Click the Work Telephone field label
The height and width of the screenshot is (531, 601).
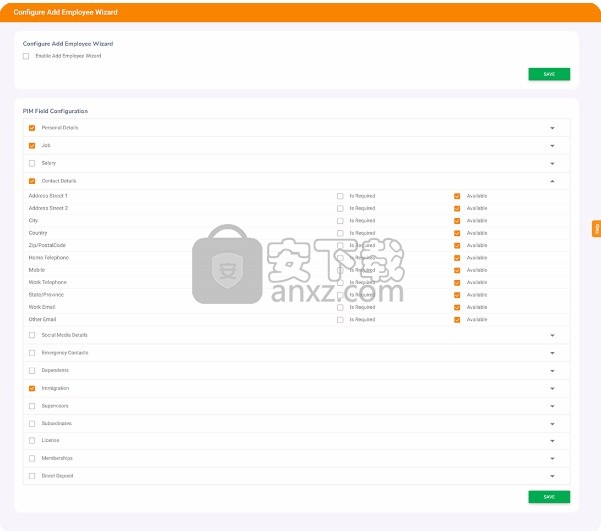coord(48,282)
